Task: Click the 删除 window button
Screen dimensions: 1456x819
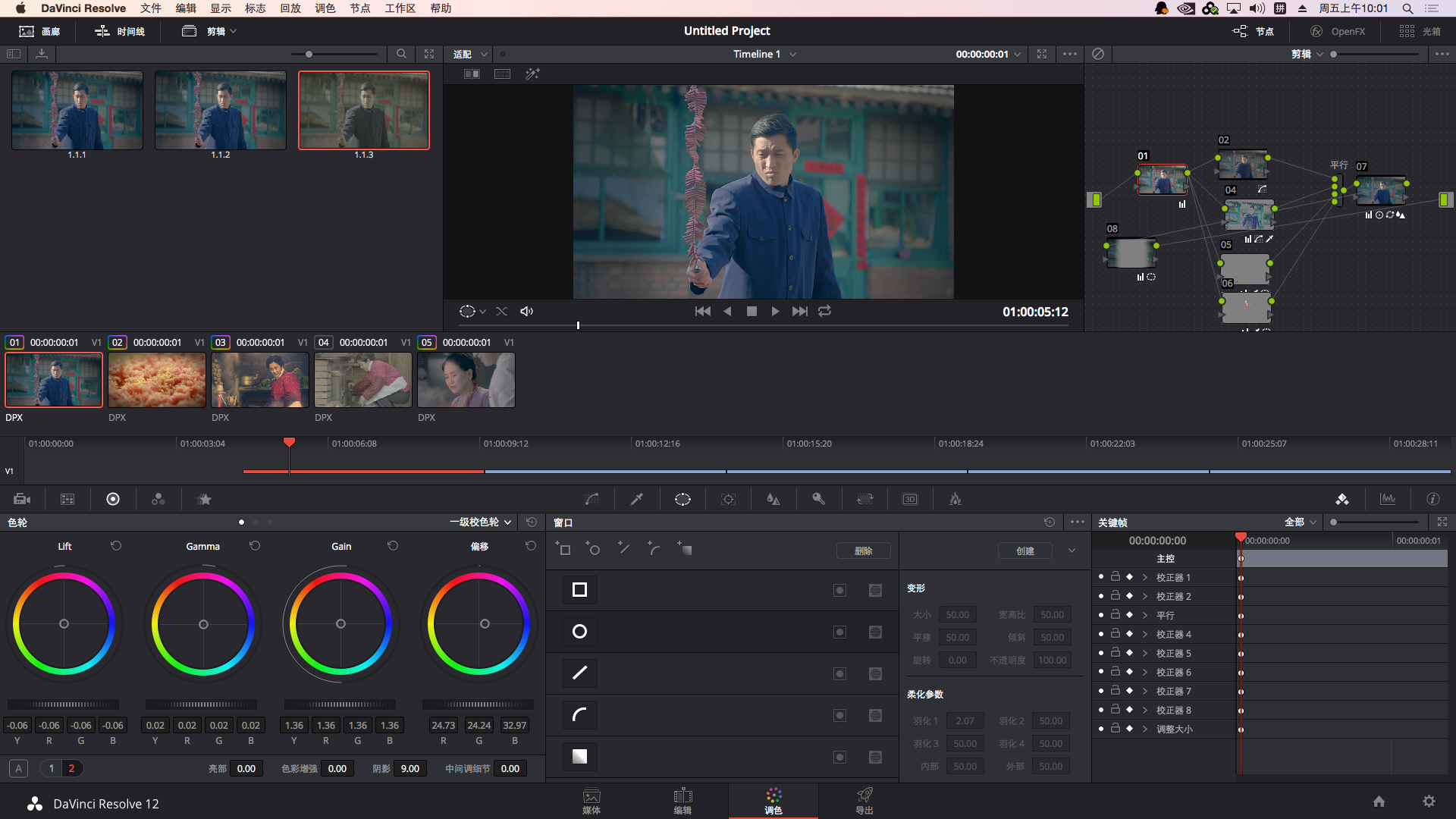Action: pos(864,551)
